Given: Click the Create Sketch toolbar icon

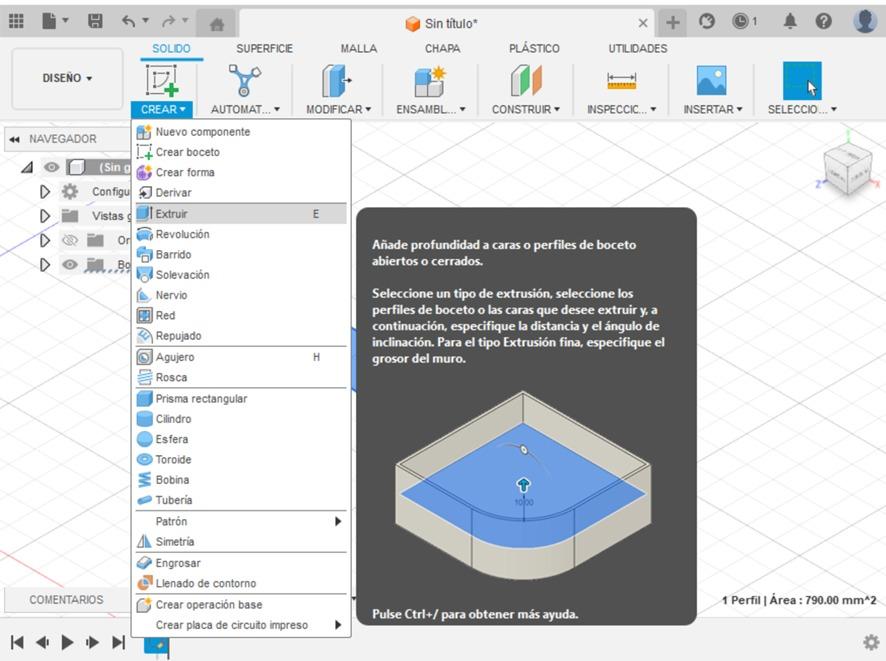Looking at the screenshot, I should (x=162, y=80).
